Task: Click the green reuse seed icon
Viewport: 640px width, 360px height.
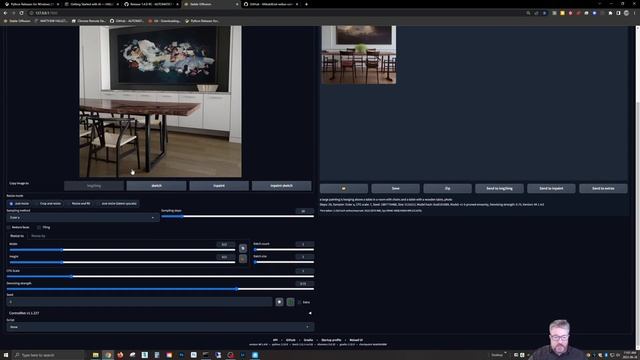Action: [x=290, y=302]
